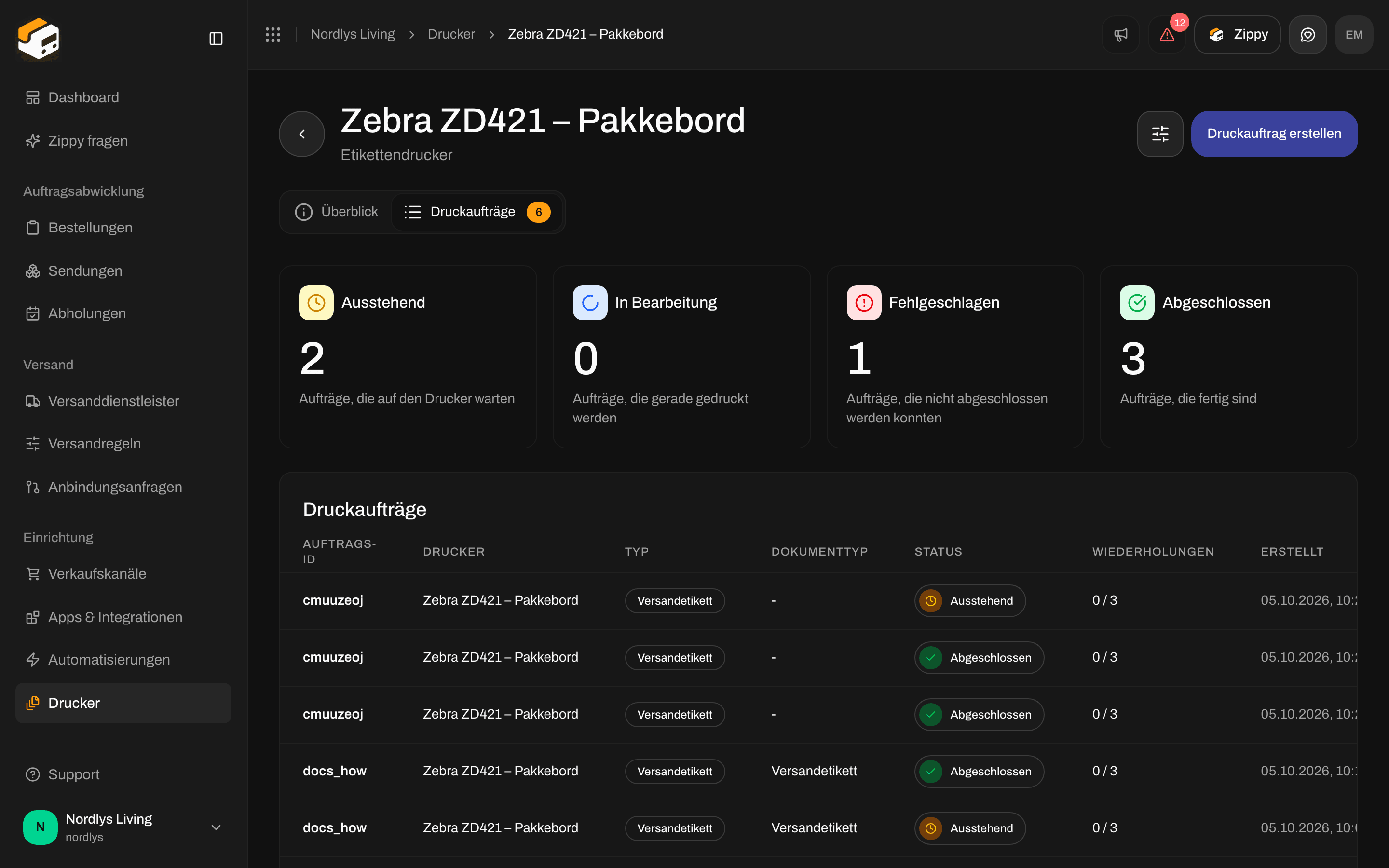Viewport: 1389px width, 868px height.
Task: Open Abholungen page
Action: click(x=123, y=313)
